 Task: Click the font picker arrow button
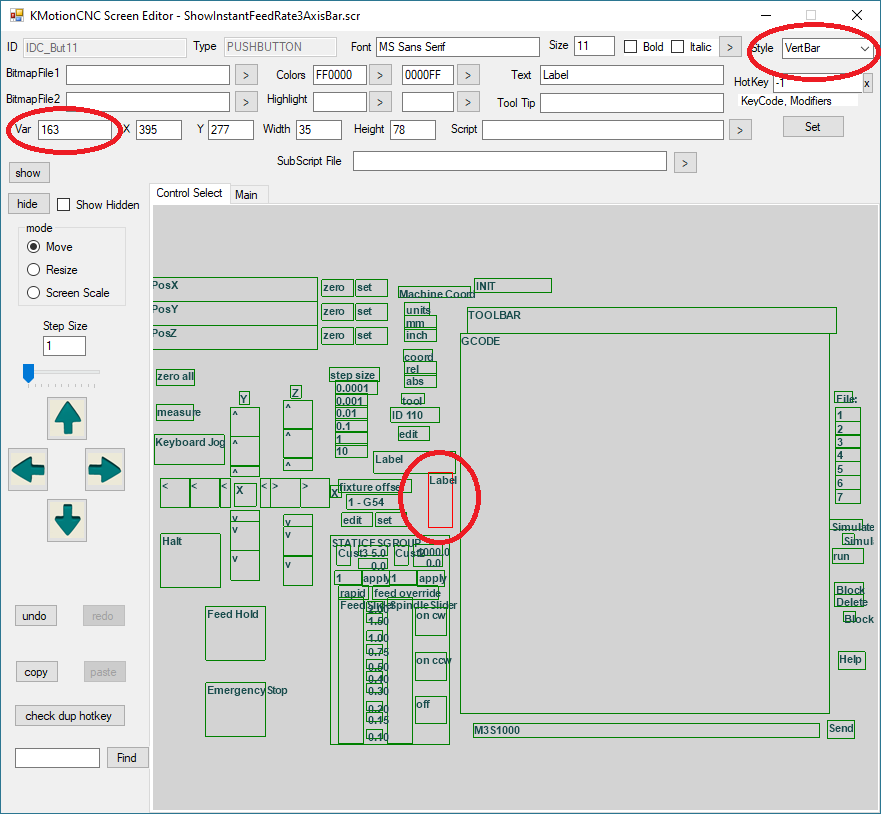pyautogui.click(x=730, y=47)
